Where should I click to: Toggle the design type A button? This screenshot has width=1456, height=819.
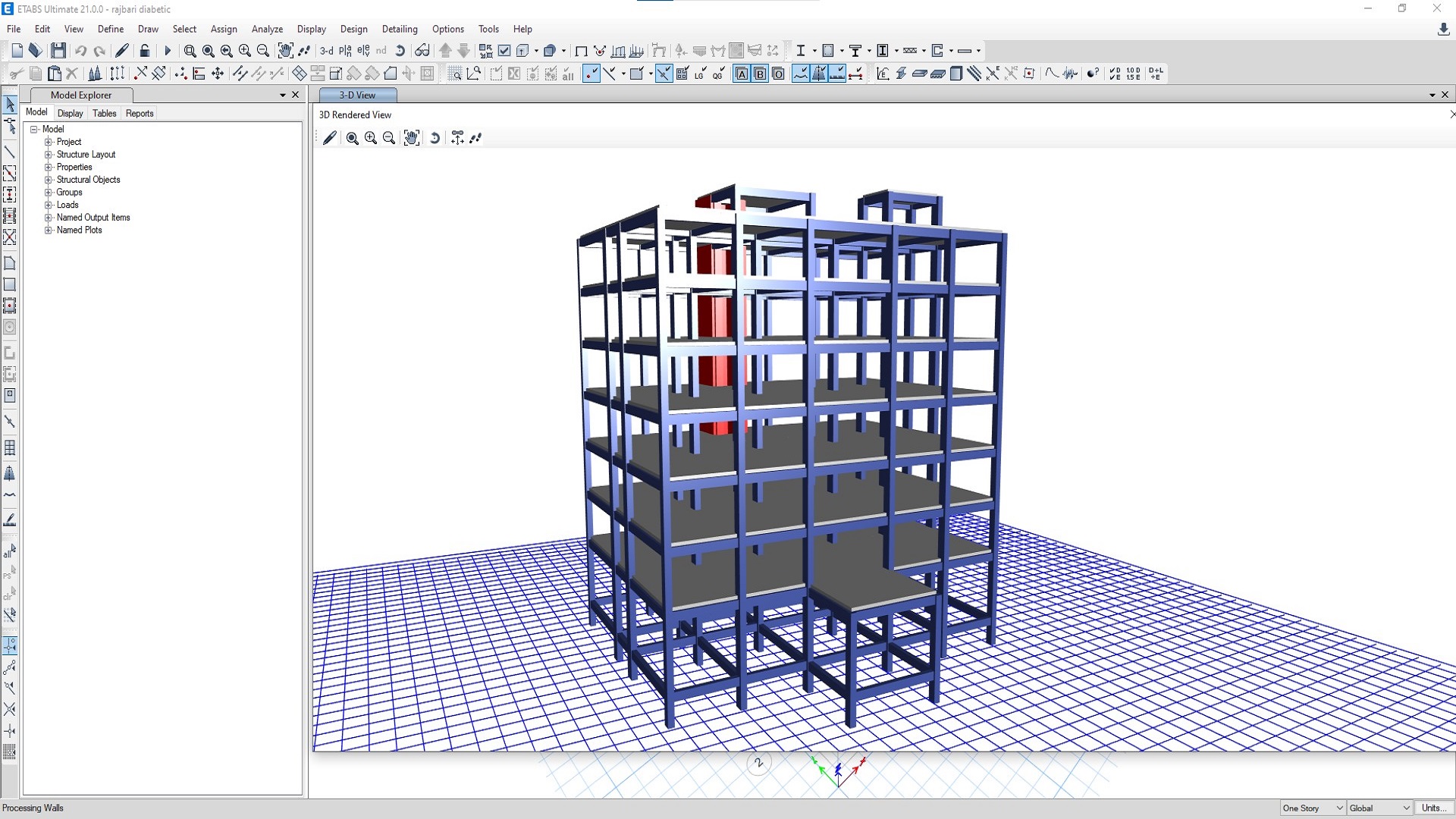(742, 74)
